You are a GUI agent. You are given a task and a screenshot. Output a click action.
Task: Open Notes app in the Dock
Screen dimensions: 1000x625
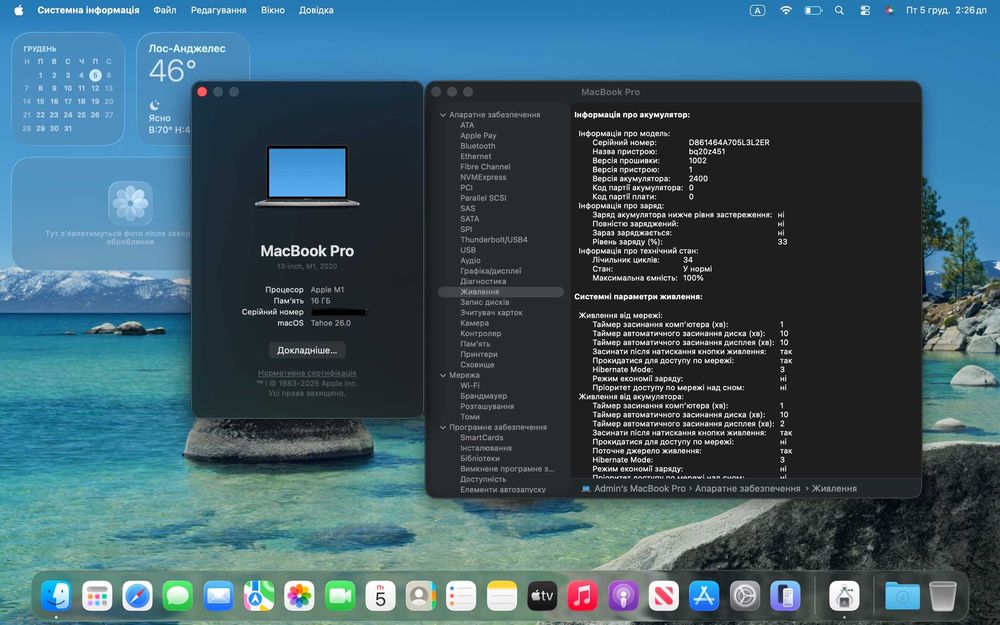pos(502,596)
